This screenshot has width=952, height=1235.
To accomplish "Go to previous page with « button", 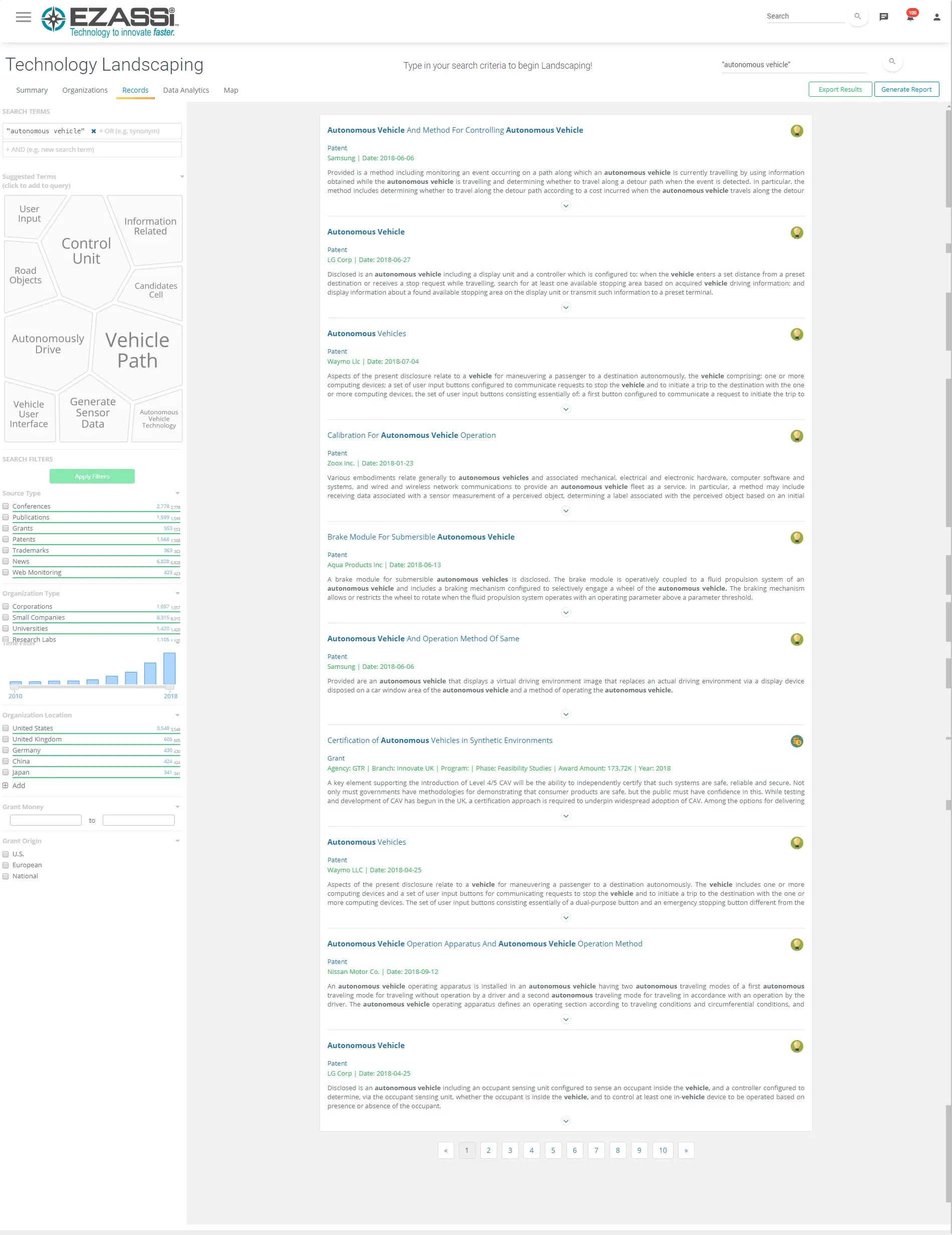I will point(446,1150).
